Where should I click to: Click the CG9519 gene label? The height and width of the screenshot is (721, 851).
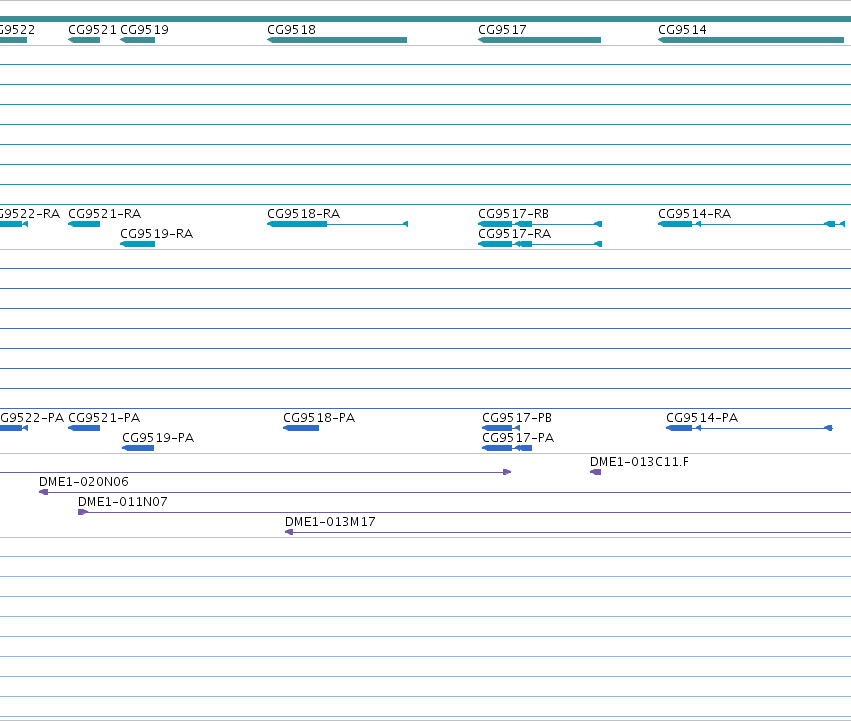coord(144,30)
